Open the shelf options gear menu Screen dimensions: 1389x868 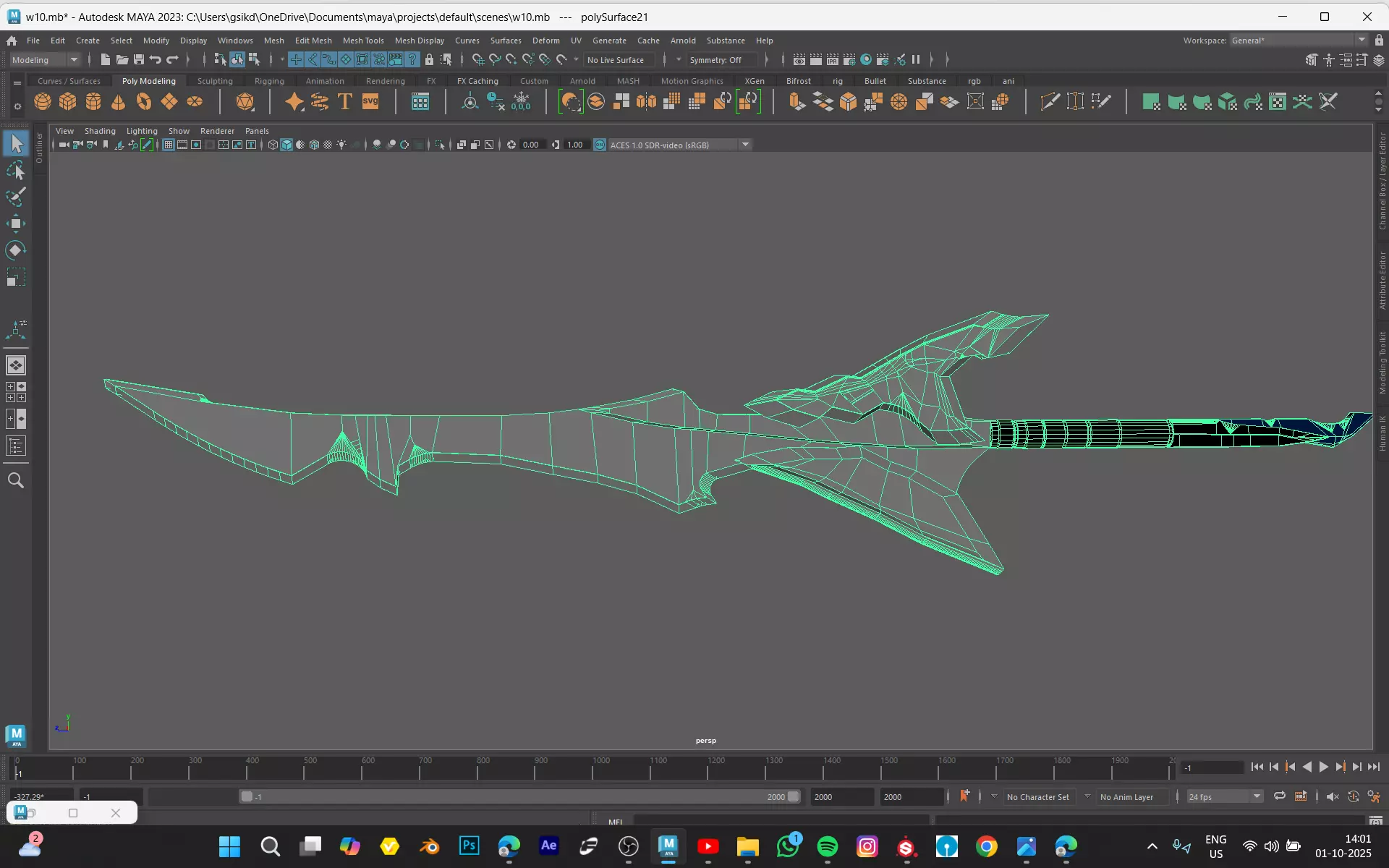(x=17, y=107)
